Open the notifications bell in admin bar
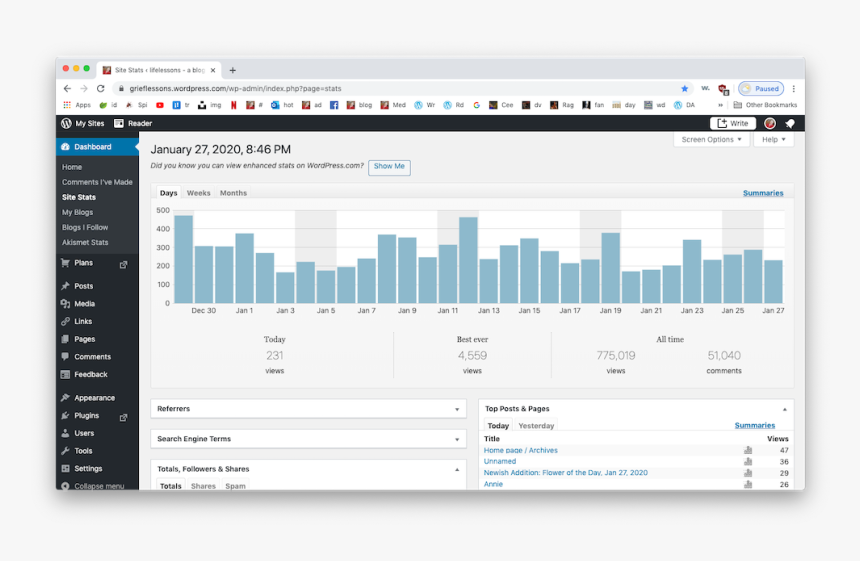Screen dimensions: 860x561 pos(790,124)
